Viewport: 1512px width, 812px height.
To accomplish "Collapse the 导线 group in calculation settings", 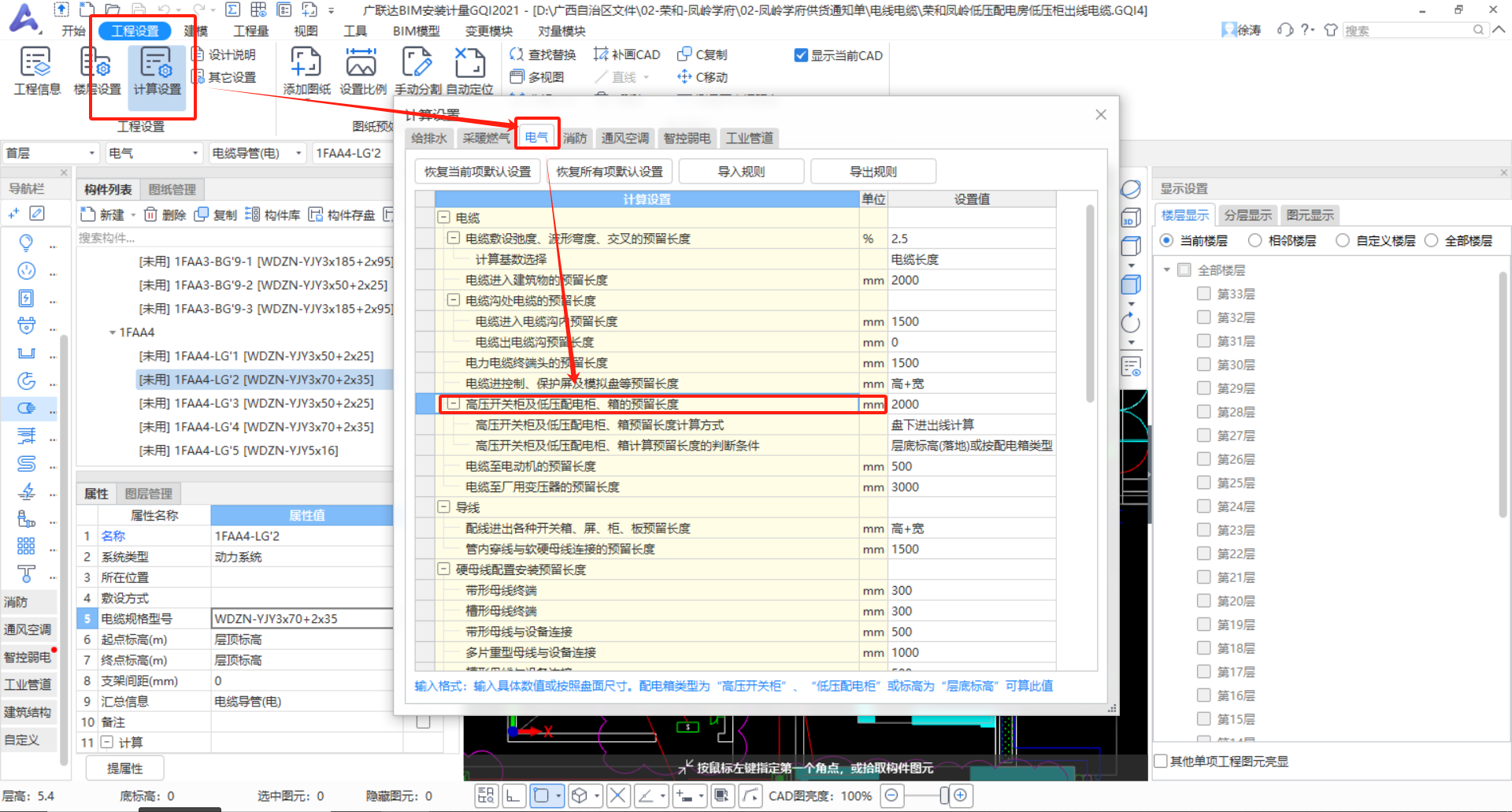I will 443,507.
